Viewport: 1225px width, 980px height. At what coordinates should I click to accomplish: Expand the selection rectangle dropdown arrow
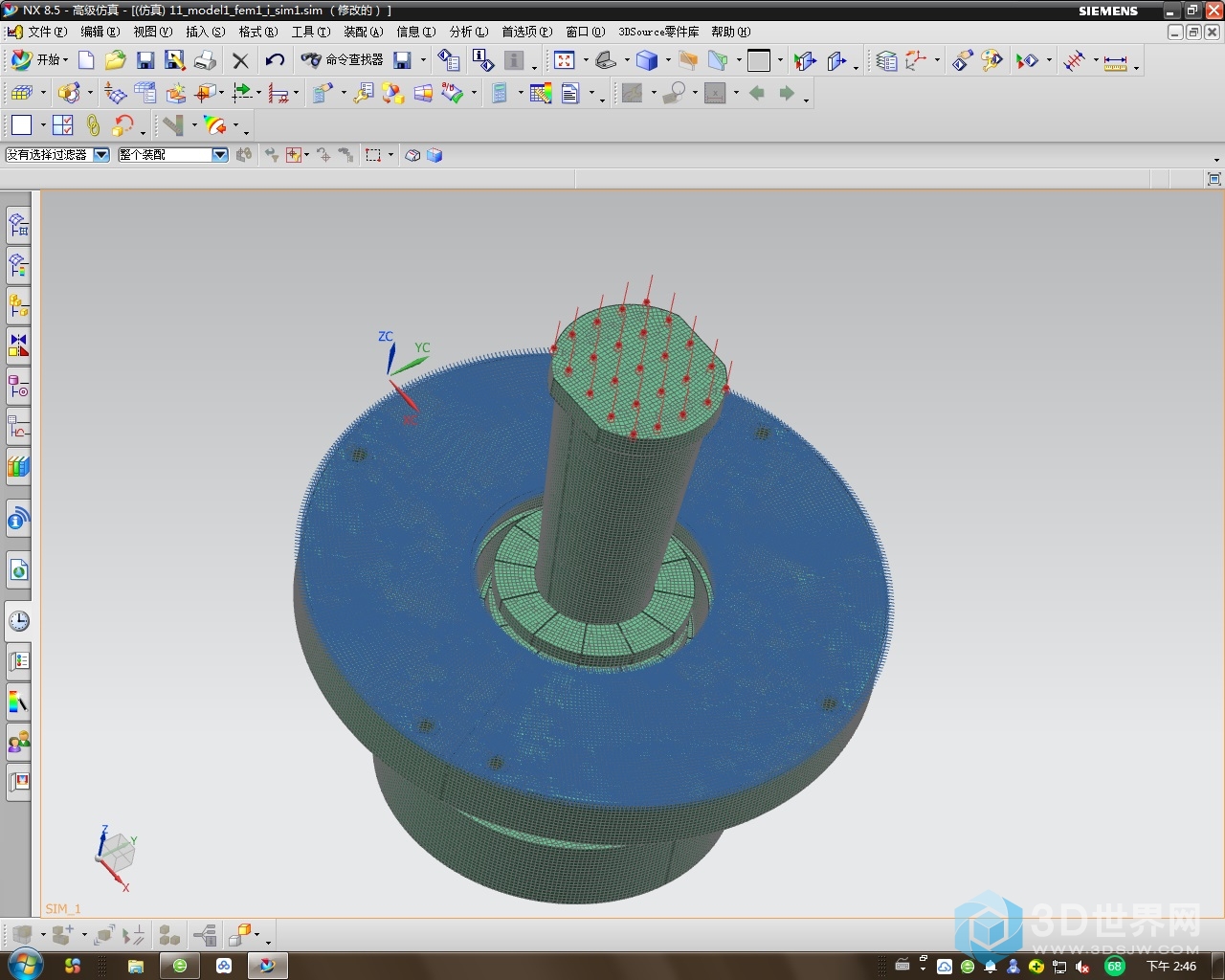click(390, 155)
